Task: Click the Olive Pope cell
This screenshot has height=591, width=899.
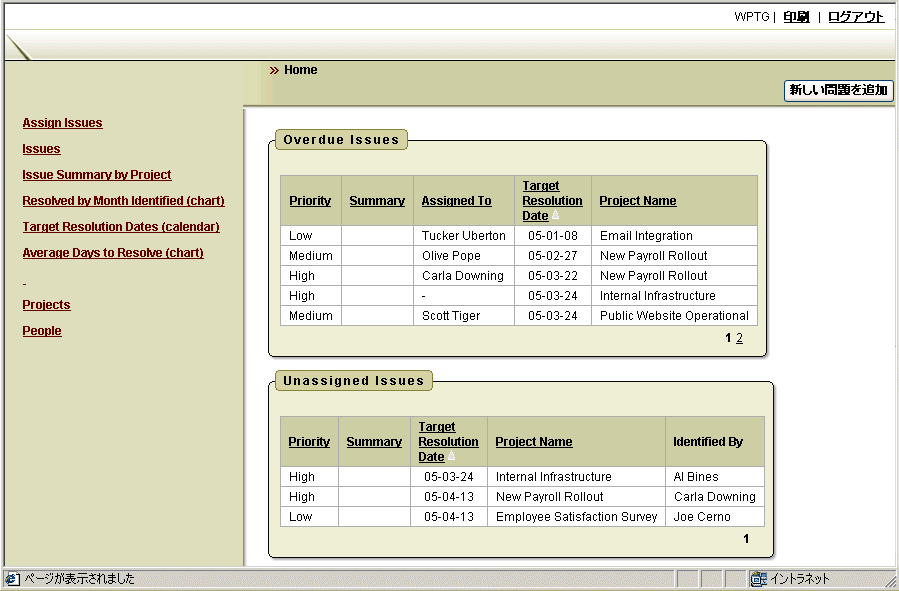Action: (x=464, y=256)
